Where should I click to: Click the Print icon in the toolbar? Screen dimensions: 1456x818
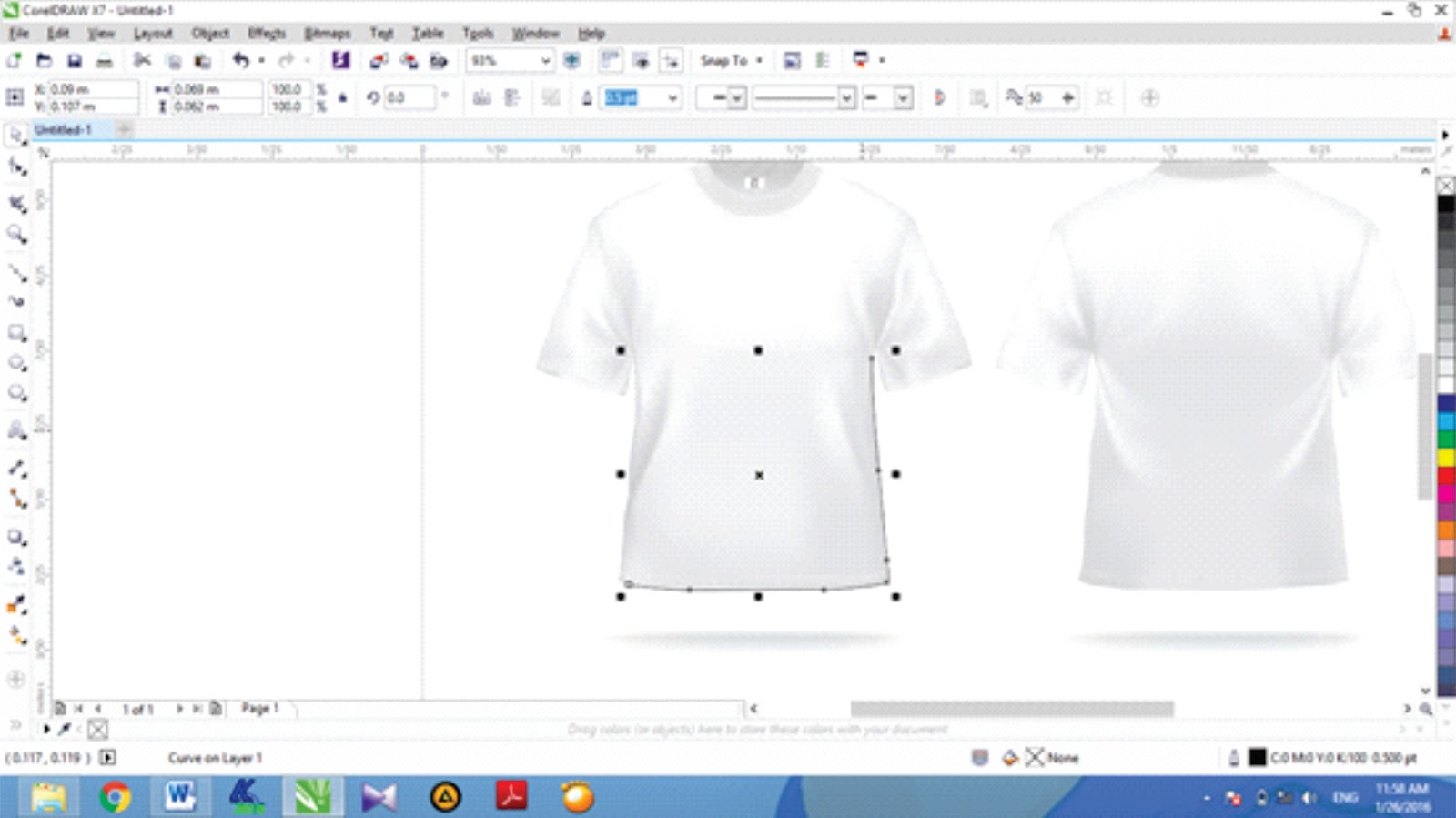click(x=105, y=60)
